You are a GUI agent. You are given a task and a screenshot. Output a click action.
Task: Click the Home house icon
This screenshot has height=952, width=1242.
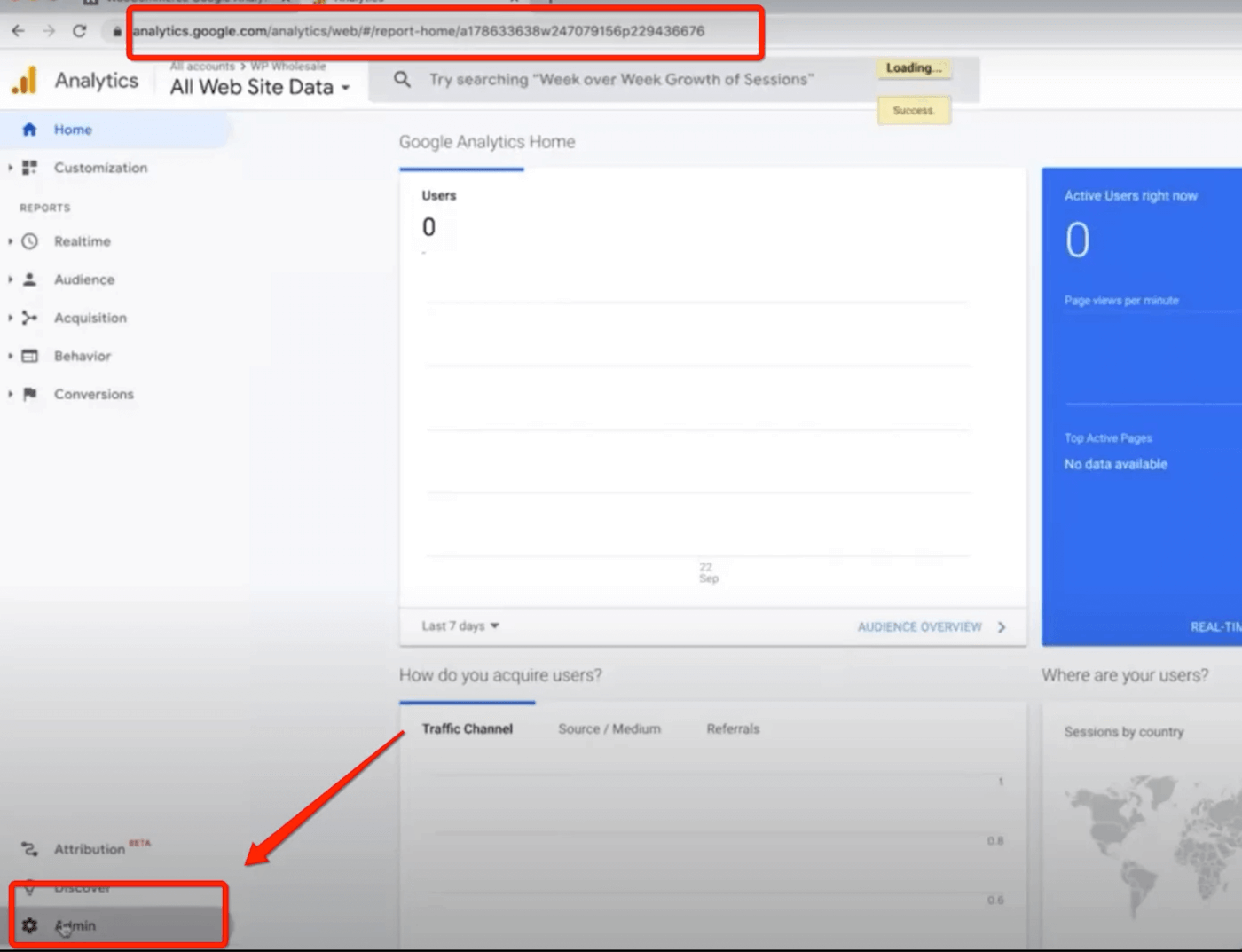[29, 130]
